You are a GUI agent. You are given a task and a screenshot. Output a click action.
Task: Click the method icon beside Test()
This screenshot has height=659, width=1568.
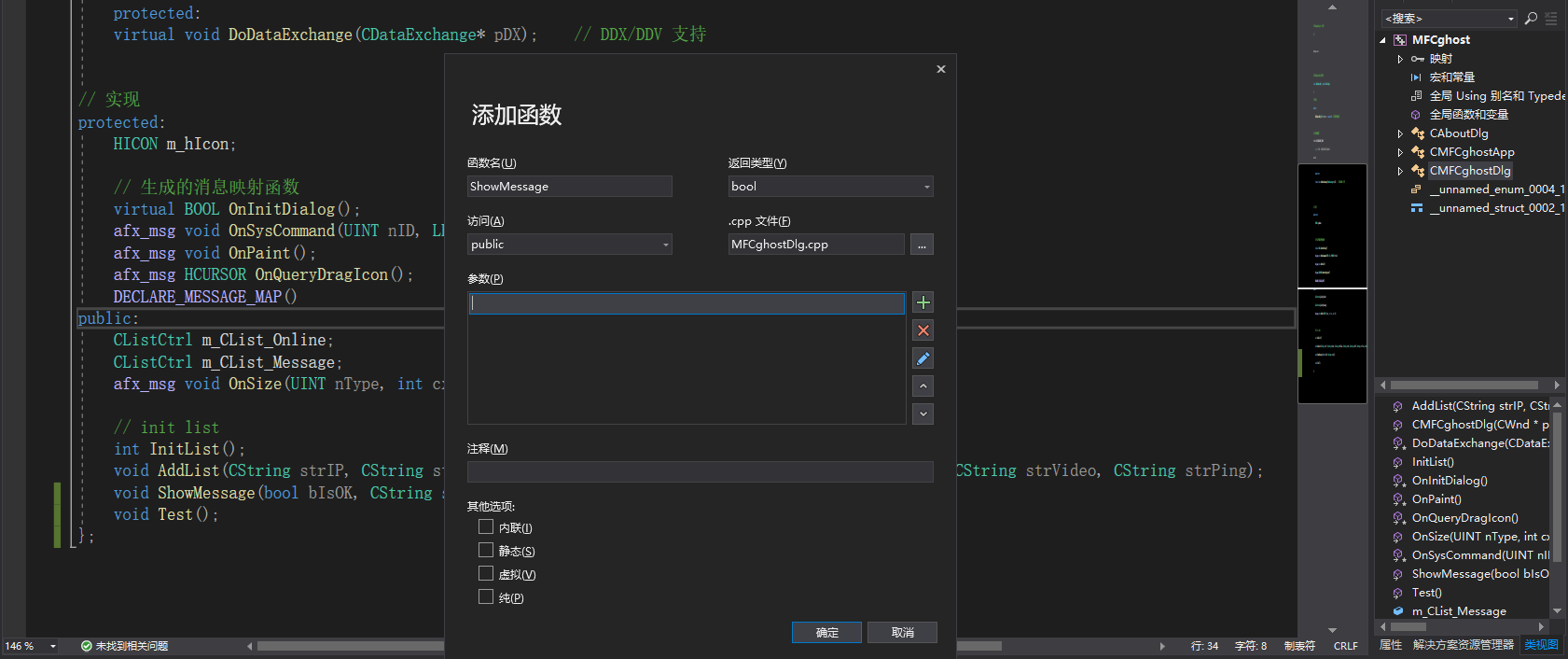point(1398,593)
